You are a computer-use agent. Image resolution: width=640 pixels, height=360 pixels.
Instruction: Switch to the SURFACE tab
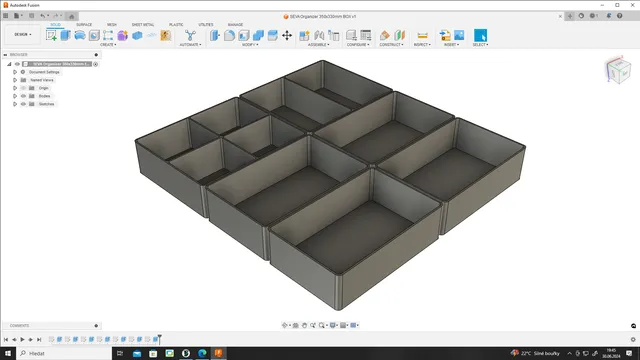pyautogui.click(x=84, y=24)
